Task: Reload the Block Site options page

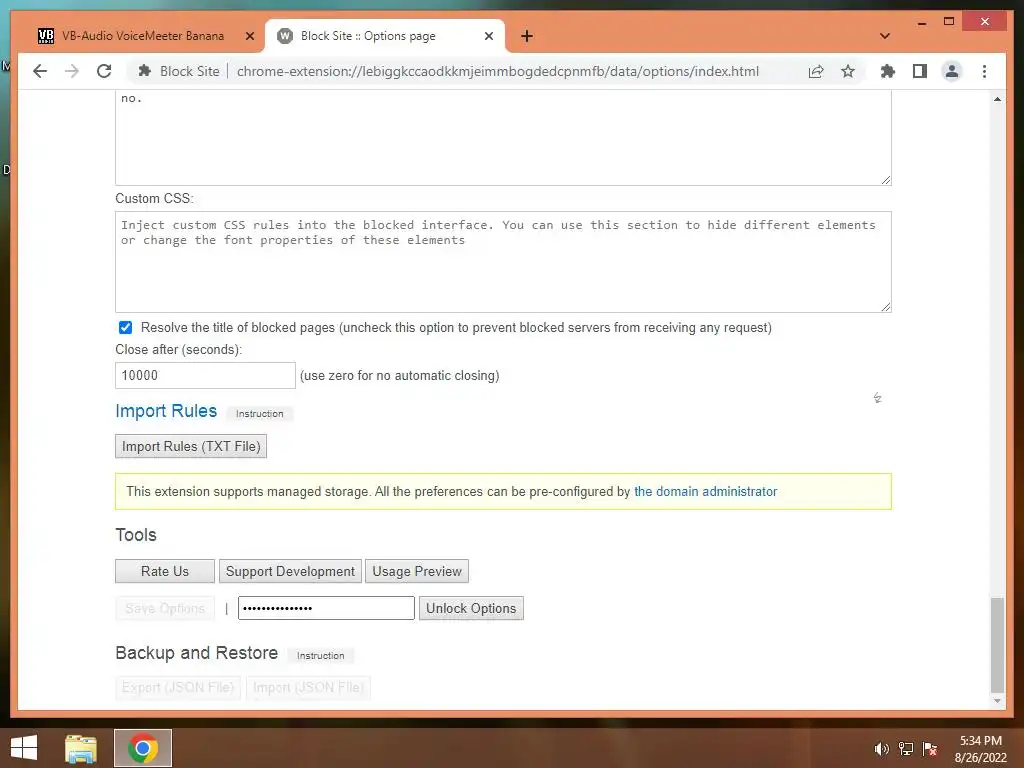Action: (x=104, y=71)
